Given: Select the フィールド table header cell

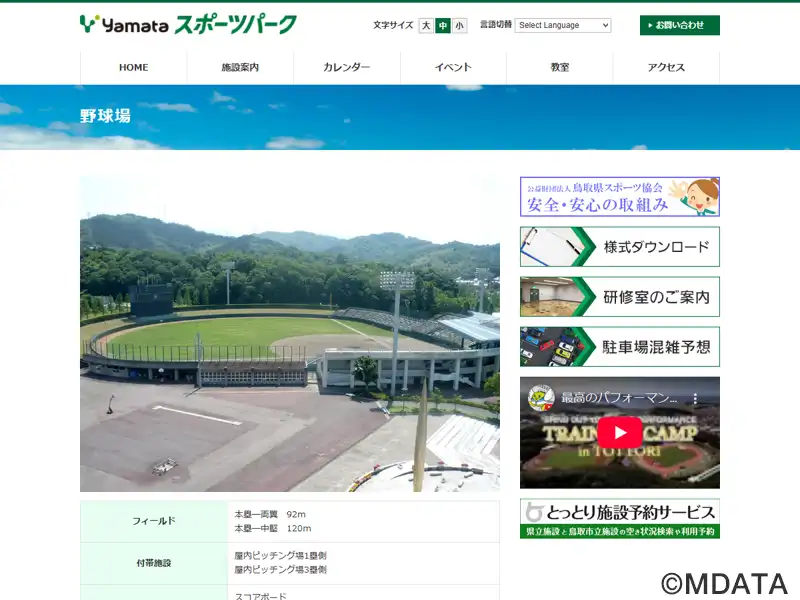Looking at the screenshot, I should coord(154,521).
